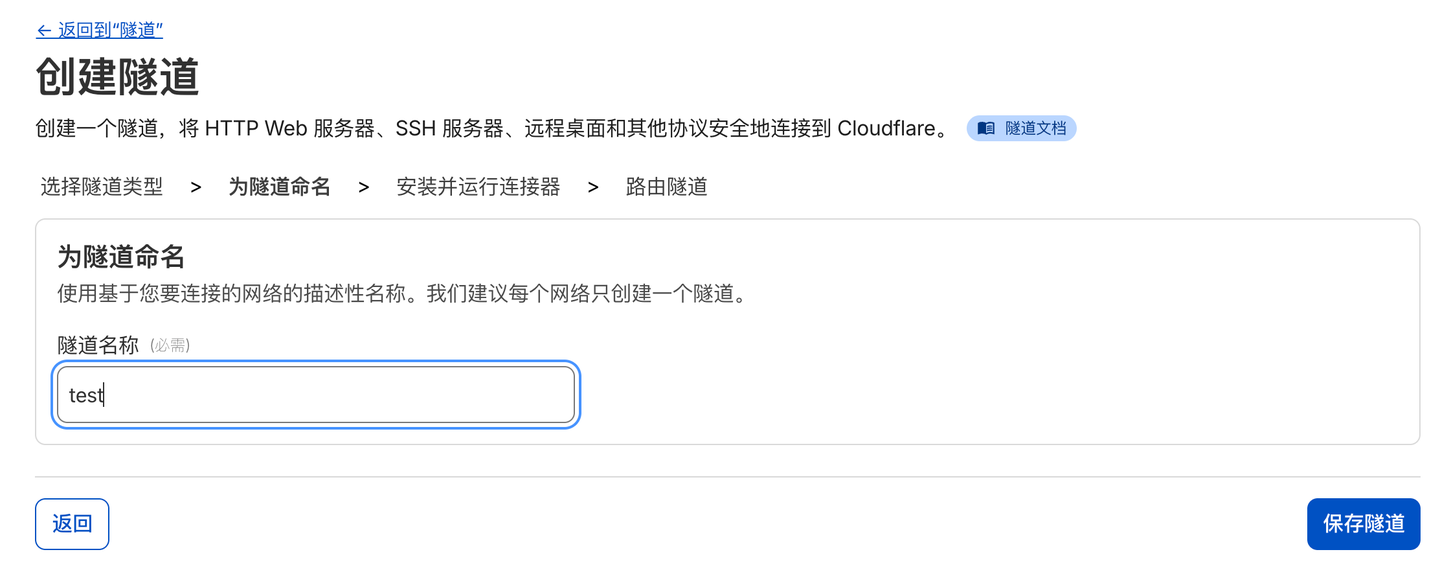The image size is (1440, 587).
Task: Click the left arrow icon before 返回到“隧道”
Action: [x=44, y=31]
